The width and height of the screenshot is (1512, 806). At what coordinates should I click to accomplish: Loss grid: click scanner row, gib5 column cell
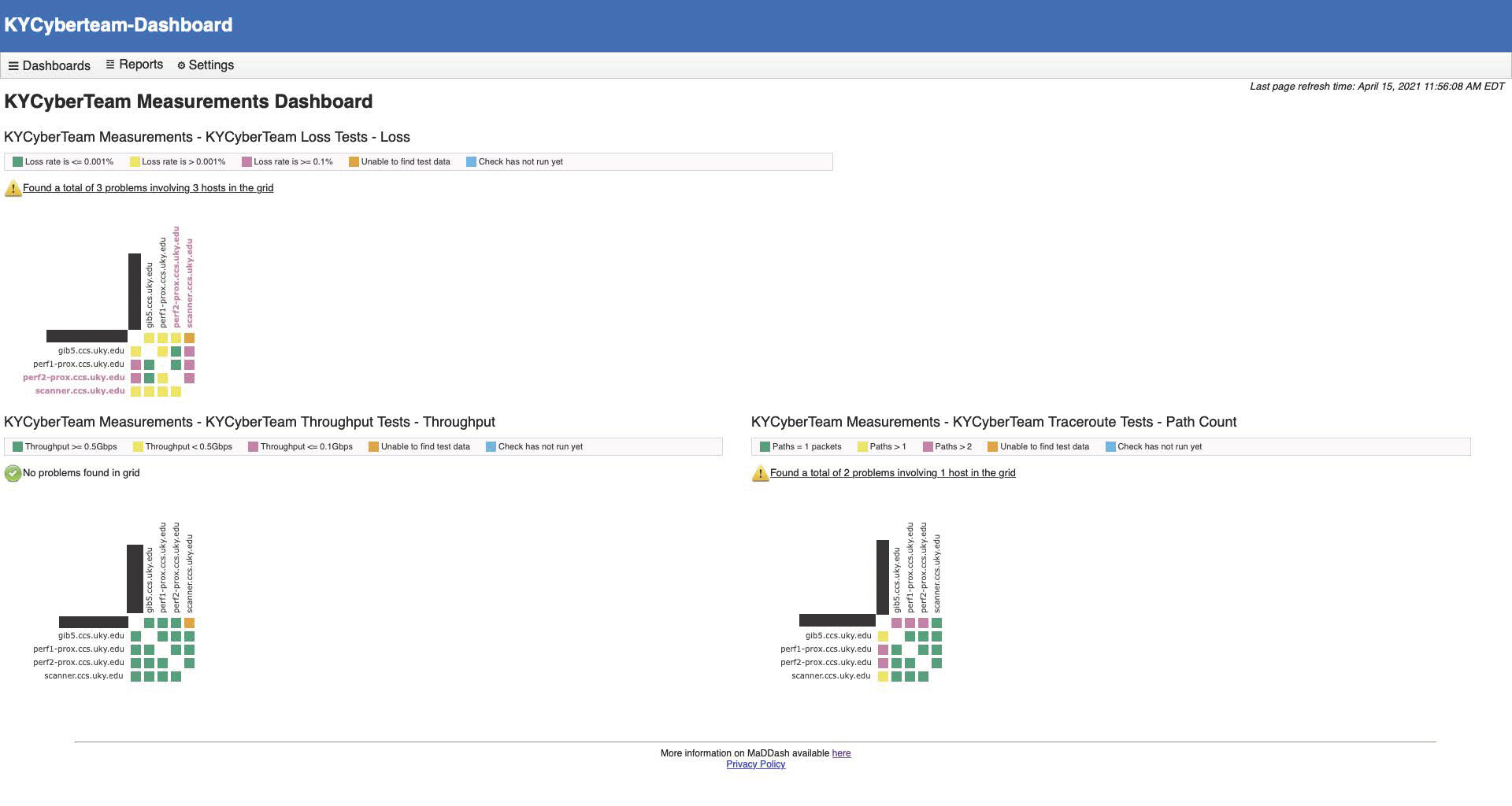pos(149,391)
